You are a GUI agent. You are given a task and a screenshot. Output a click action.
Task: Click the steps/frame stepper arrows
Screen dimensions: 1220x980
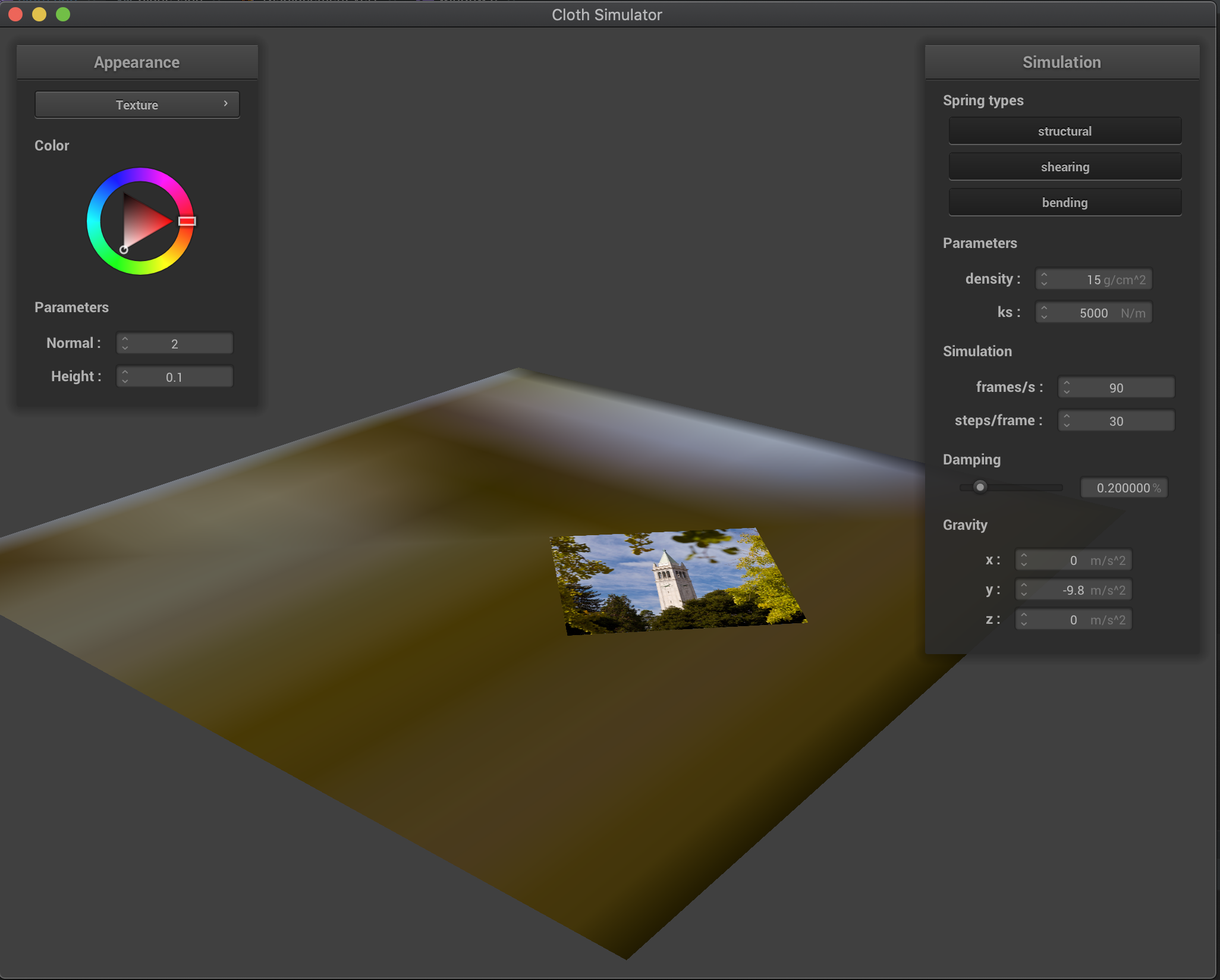[1067, 420]
